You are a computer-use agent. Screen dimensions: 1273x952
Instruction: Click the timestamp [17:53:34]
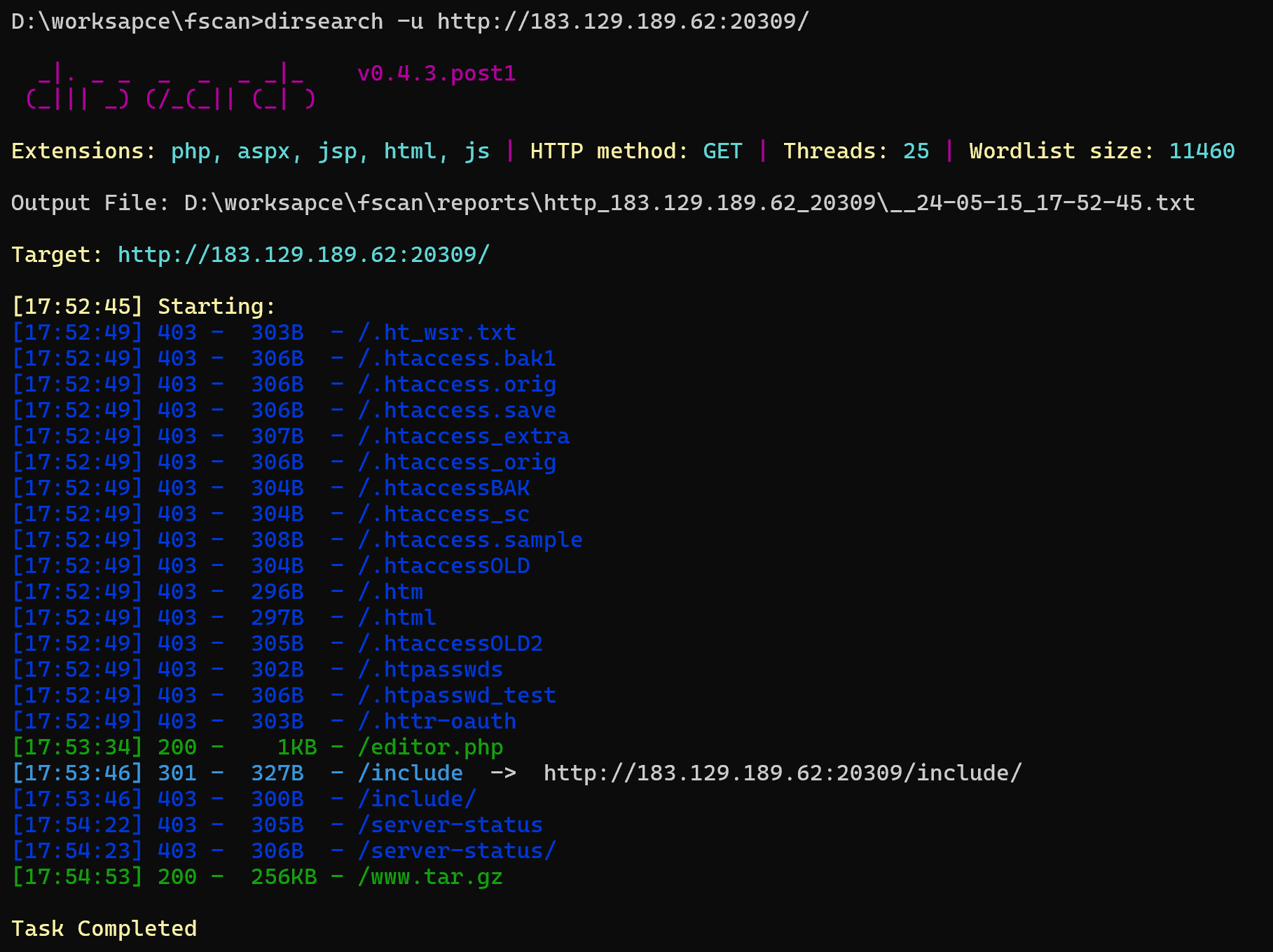[78, 747]
